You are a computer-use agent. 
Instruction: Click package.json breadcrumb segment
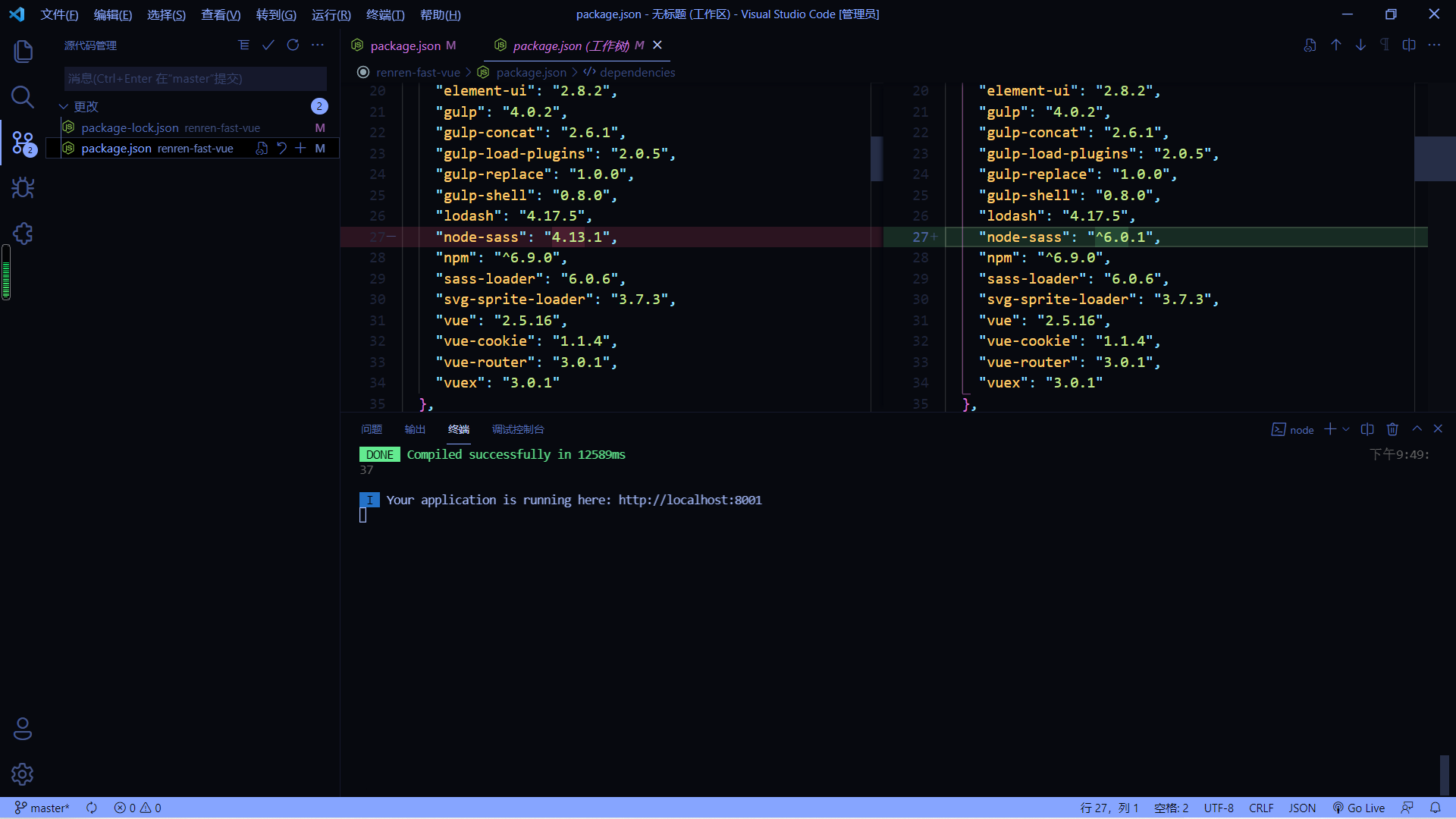point(531,72)
